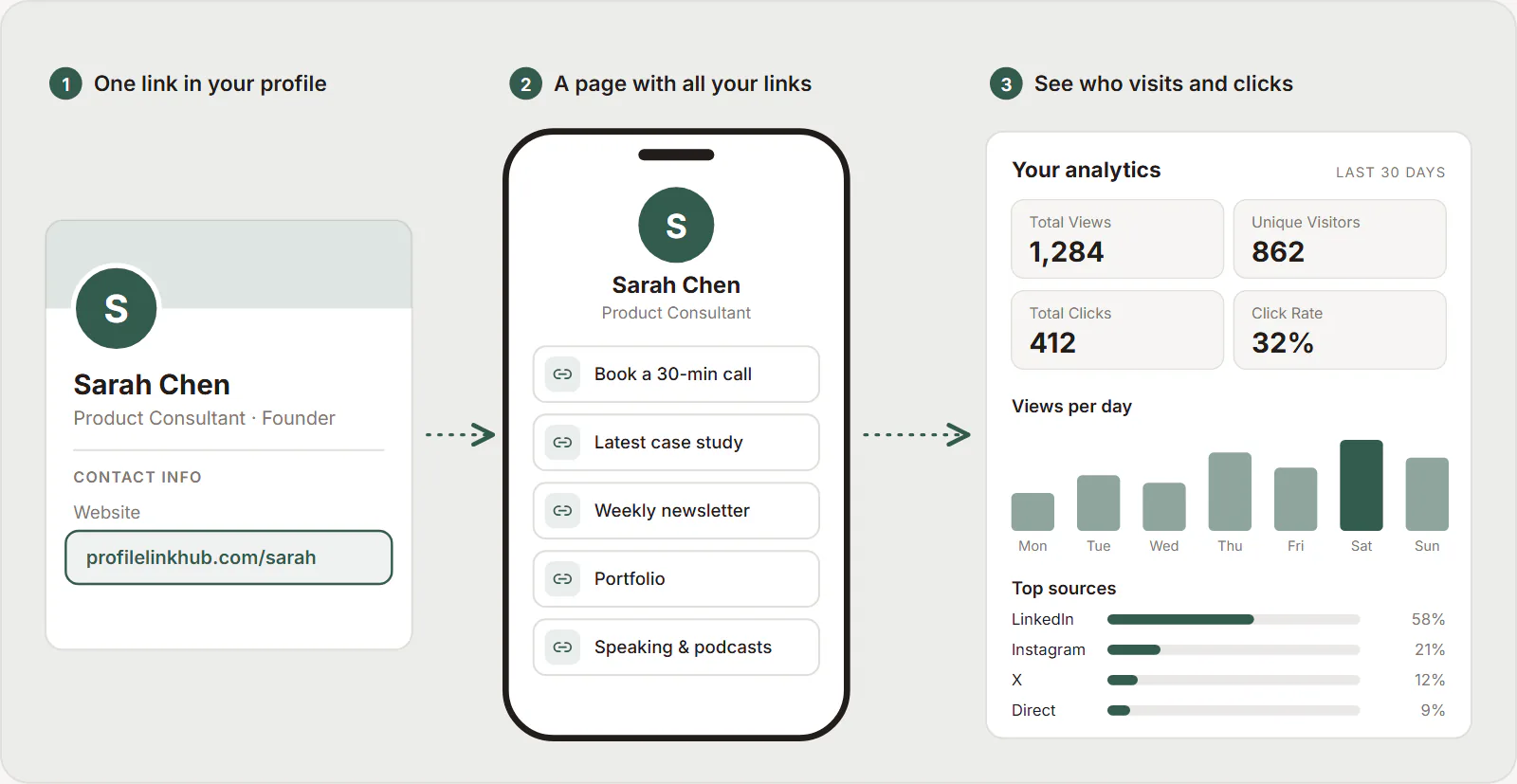Click the Fri bar in Views per day
The width and height of the screenshot is (1517, 784).
(x=1295, y=500)
